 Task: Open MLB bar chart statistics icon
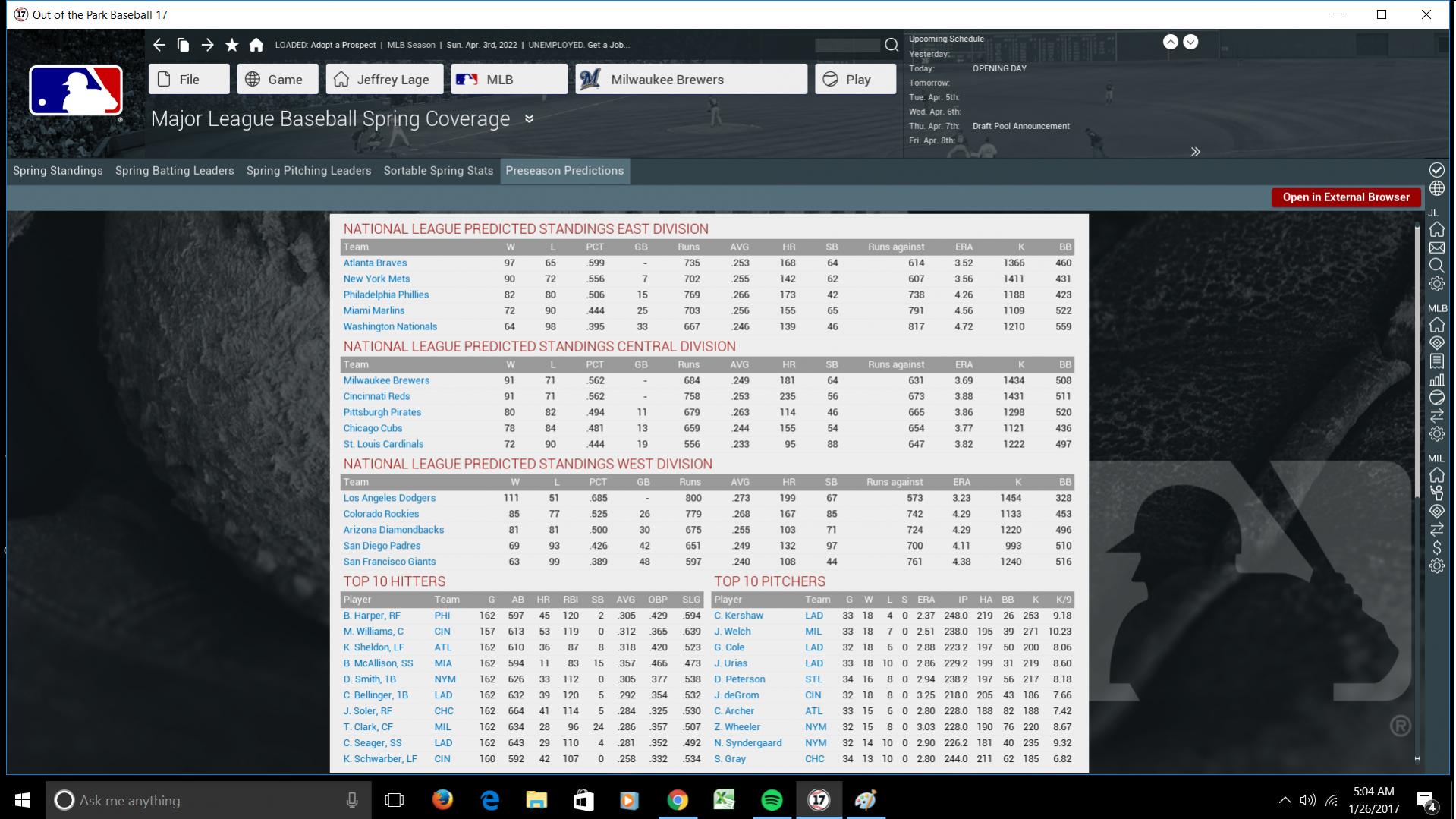click(x=1436, y=380)
